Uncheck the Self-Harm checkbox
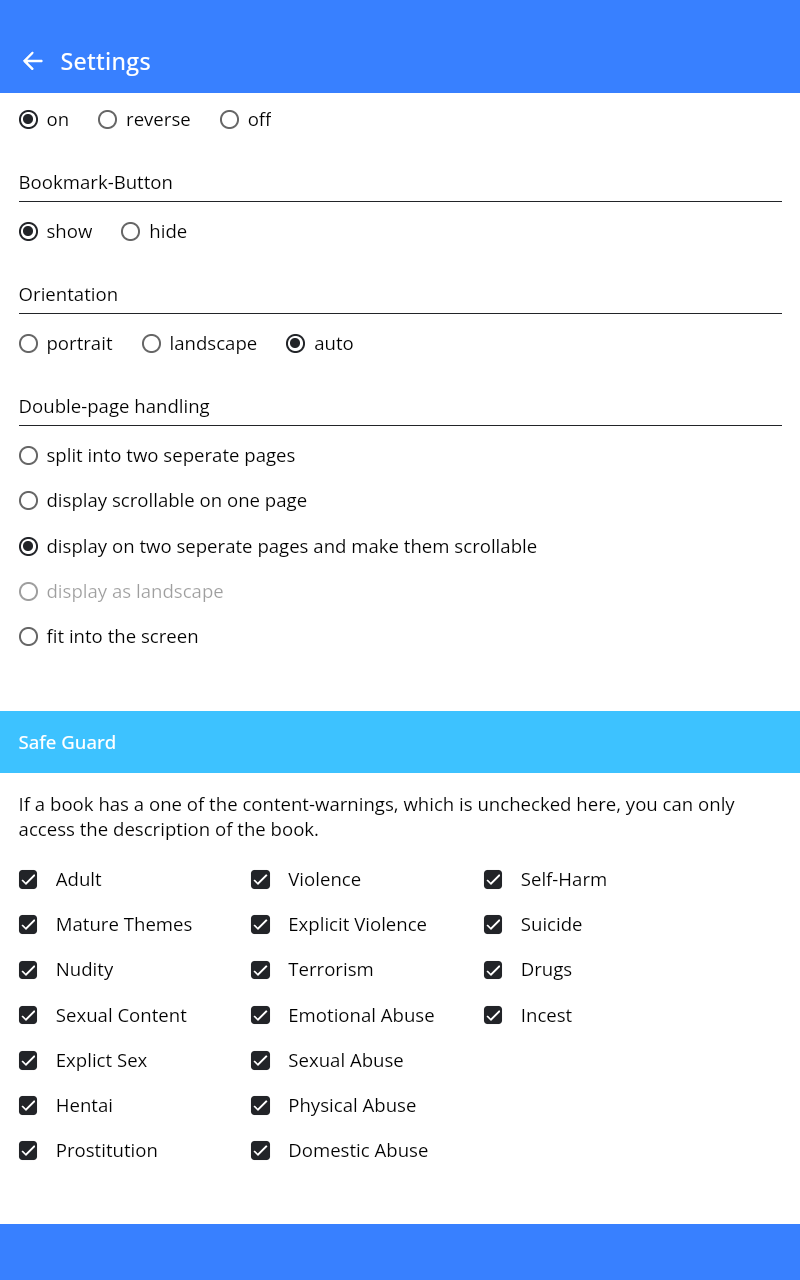Image resolution: width=800 pixels, height=1280 pixels. pos(493,880)
